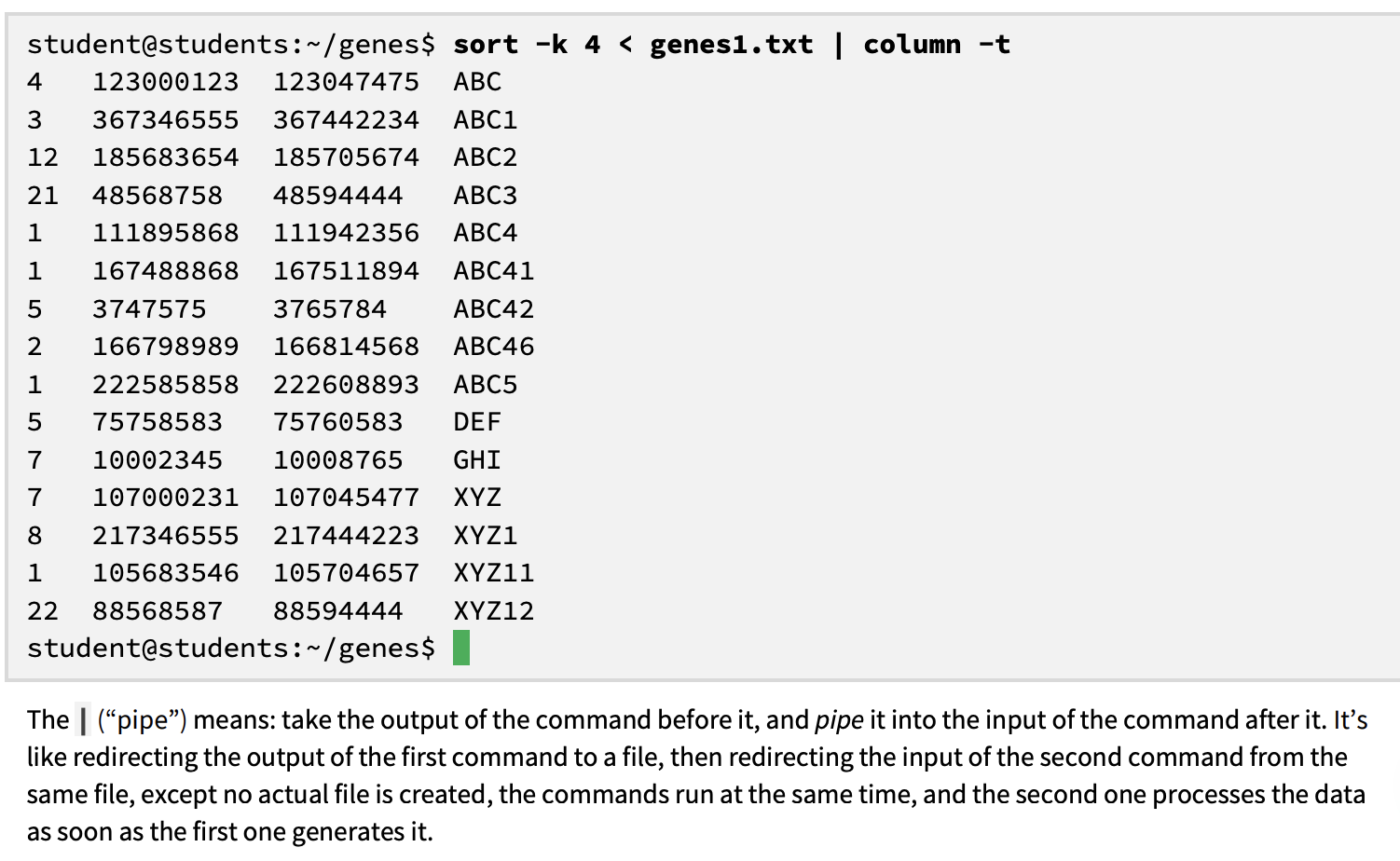The width and height of the screenshot is (1400, 861).
Task: Click the 'column' command text
Action: pos(912,45)
